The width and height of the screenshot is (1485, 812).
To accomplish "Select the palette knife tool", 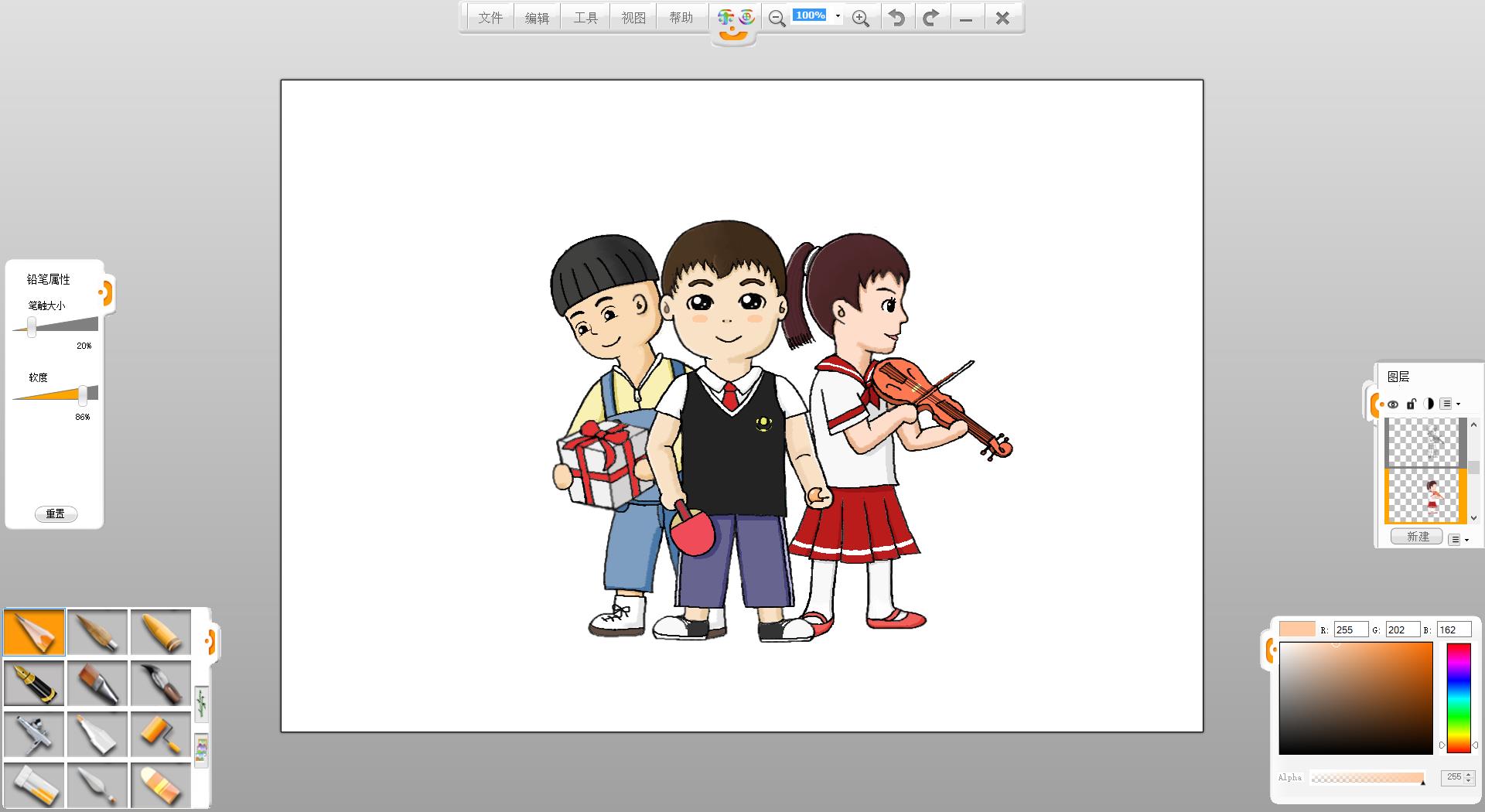I will pyautogui.click(x=97, y=785).
